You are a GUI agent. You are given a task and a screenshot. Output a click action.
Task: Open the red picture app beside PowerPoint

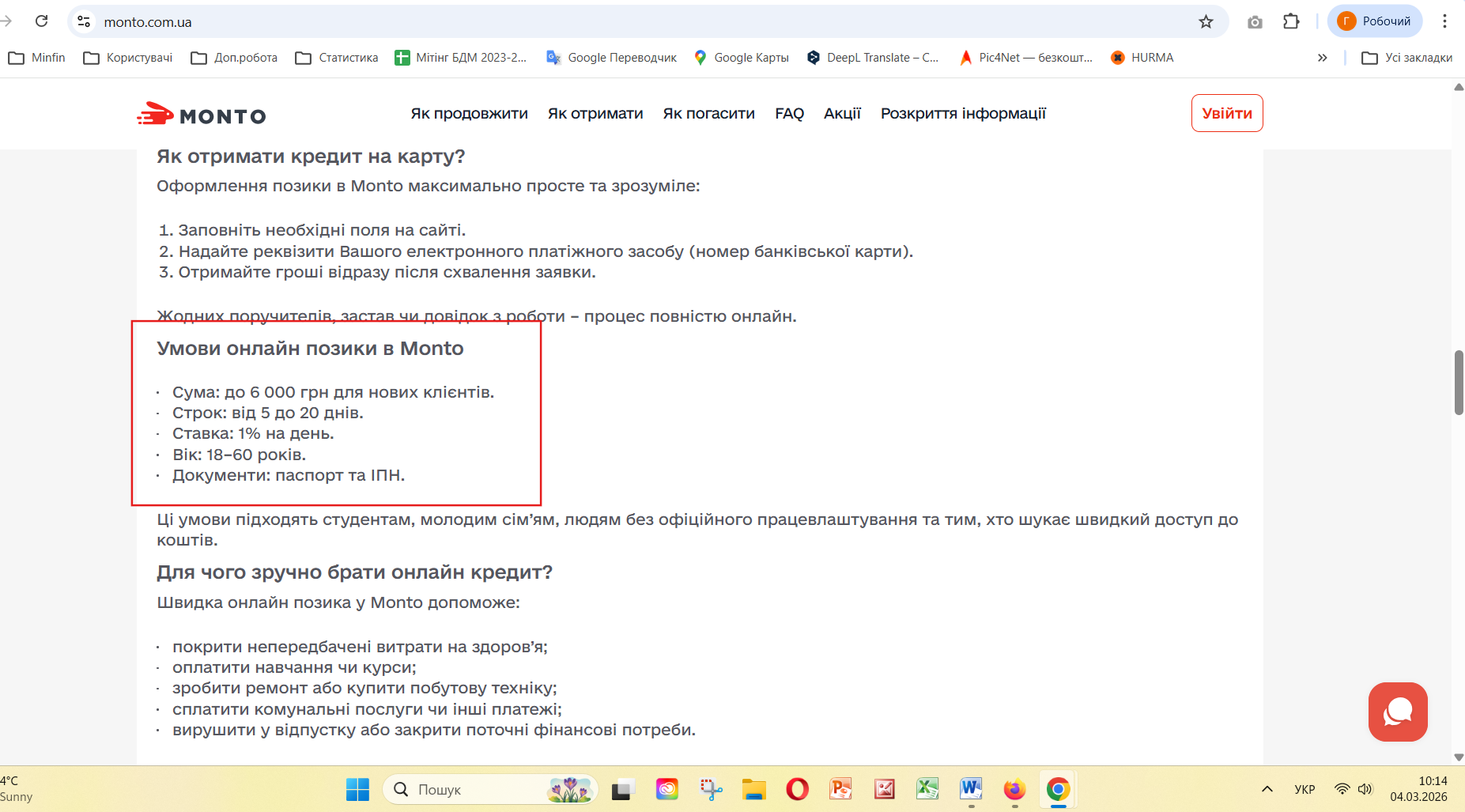[884, 789]
